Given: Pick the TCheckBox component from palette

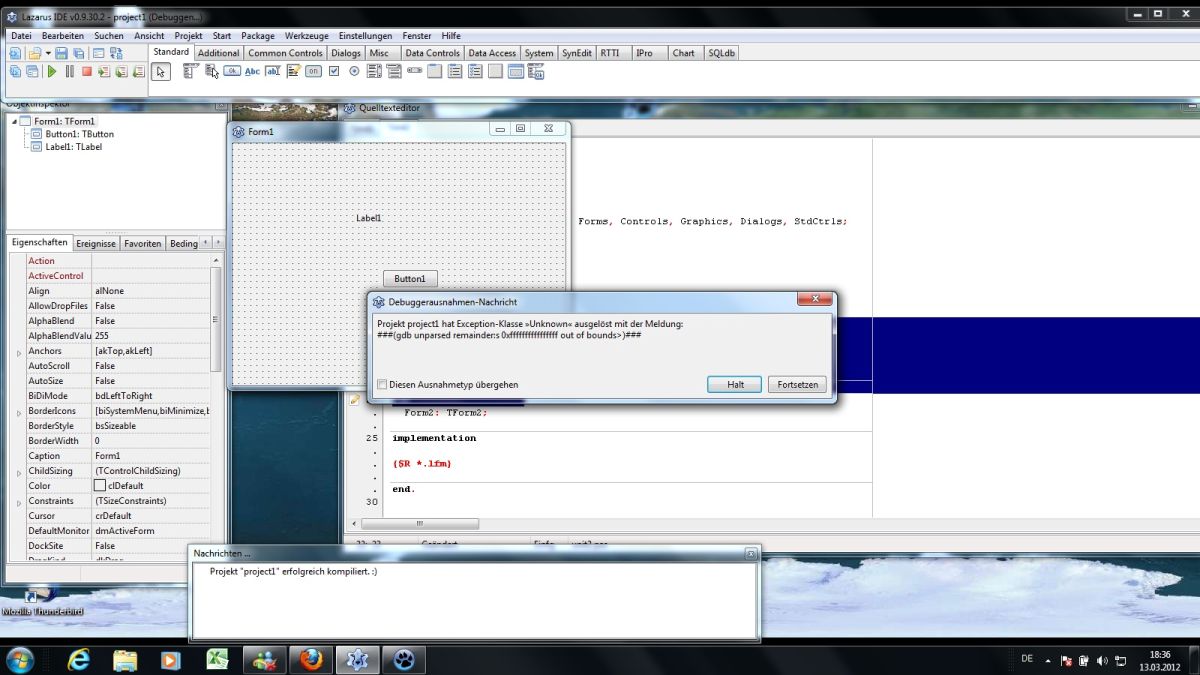Looking at the screenshot, I should (334, 71).
